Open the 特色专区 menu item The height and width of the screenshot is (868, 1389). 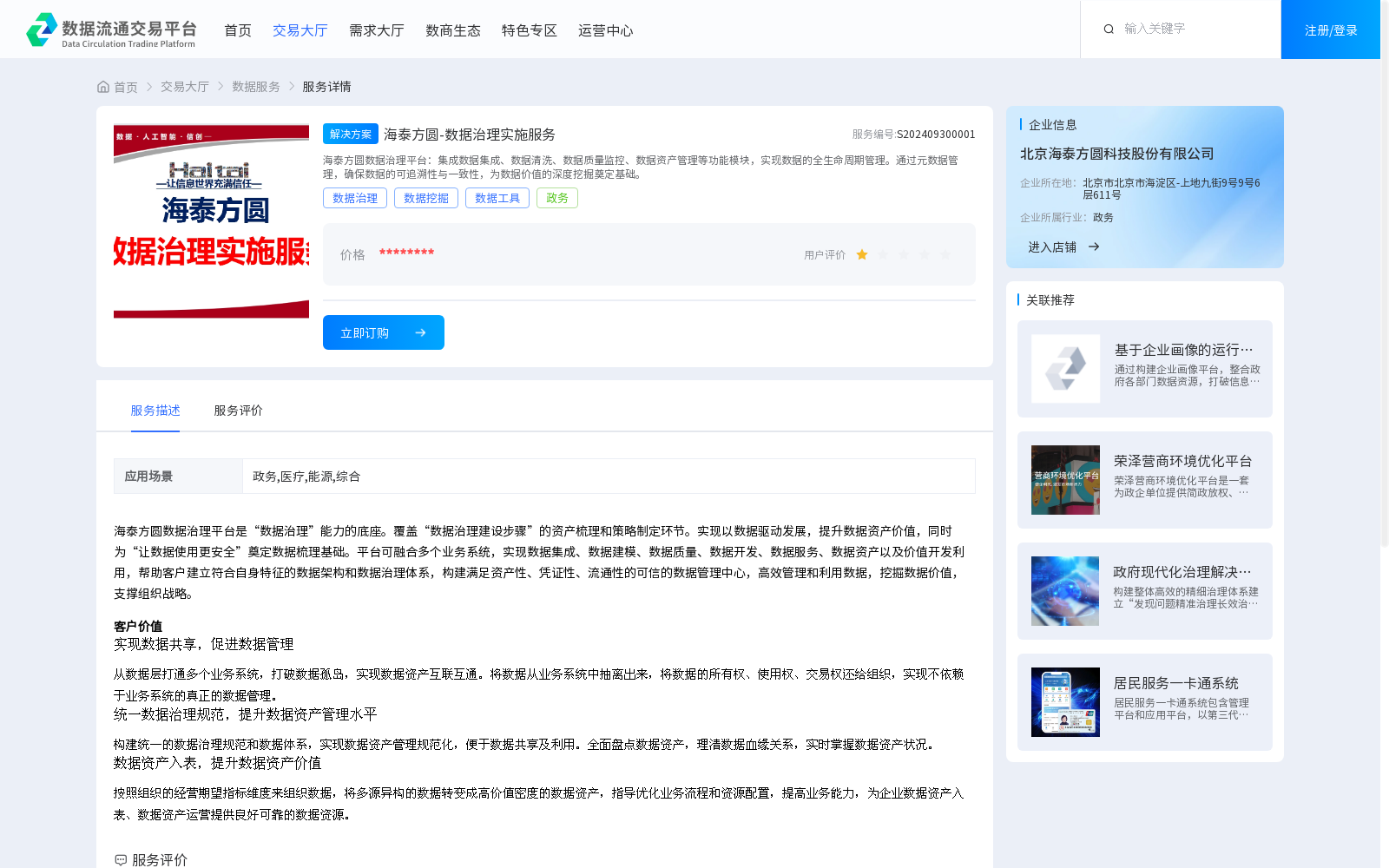point(530,30)
